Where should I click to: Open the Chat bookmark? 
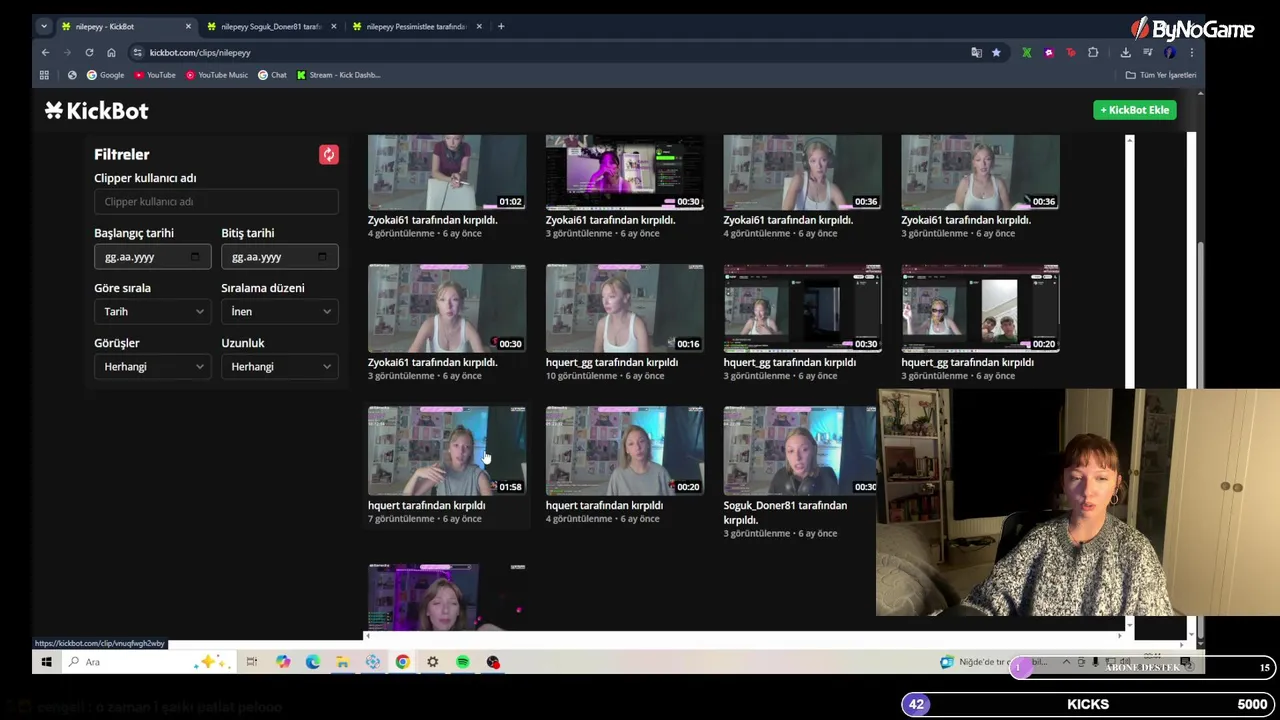click(x=272, y=75)
